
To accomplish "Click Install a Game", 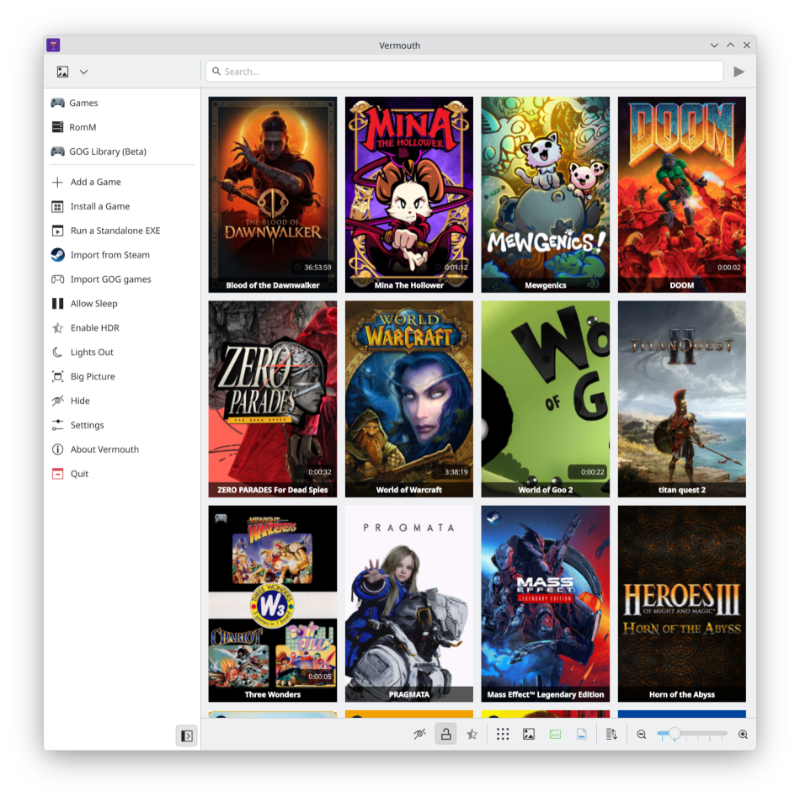I will pos(122,206).
